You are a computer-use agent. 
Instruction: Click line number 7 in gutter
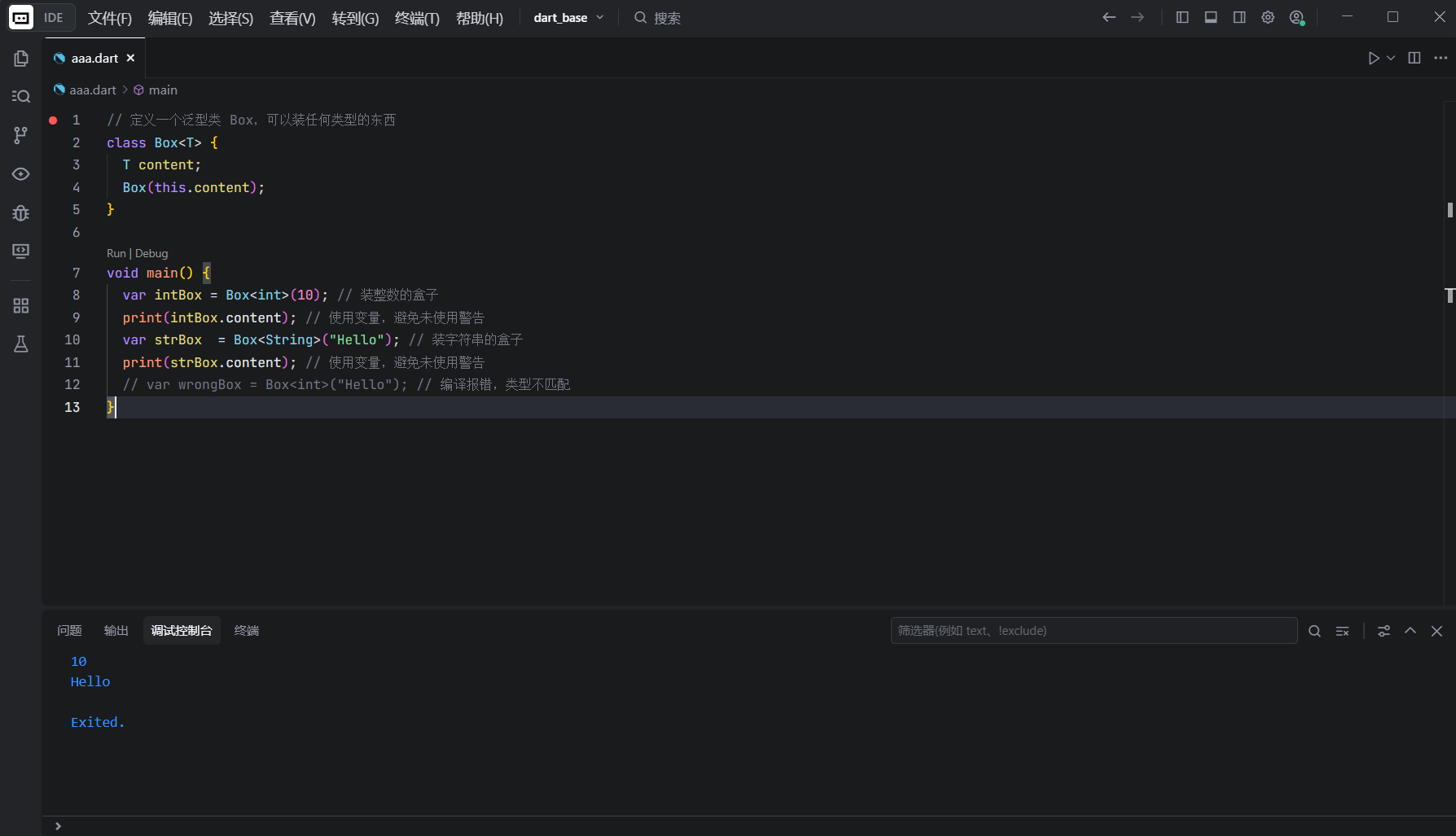(77, 273)
